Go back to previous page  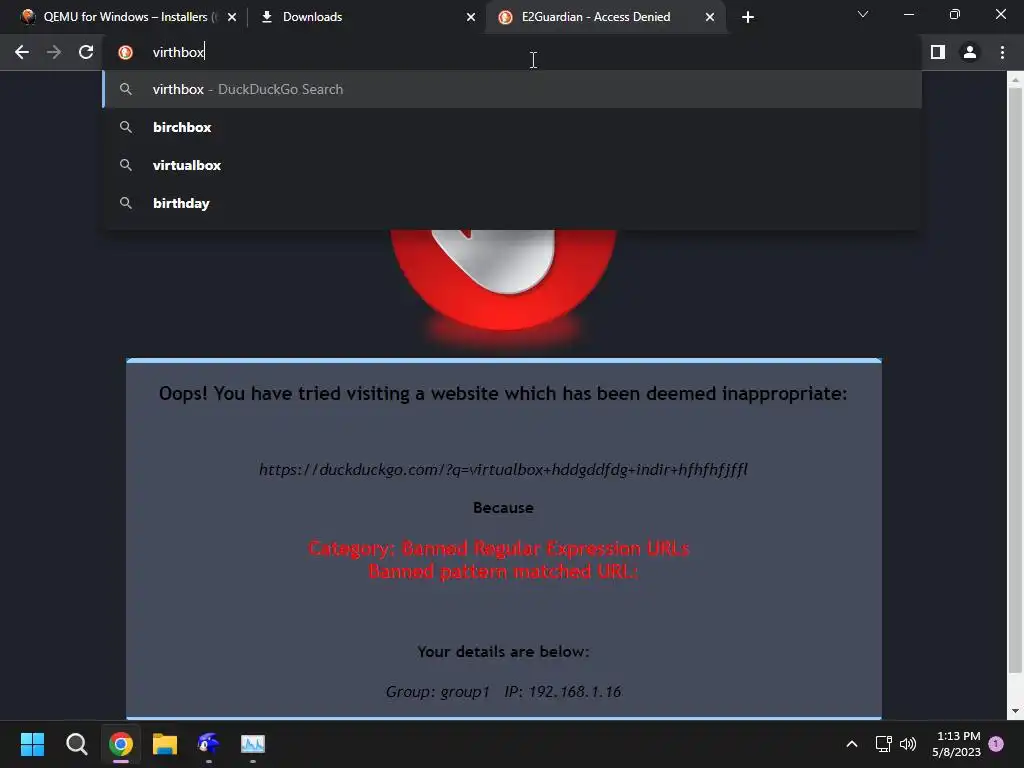22,52
